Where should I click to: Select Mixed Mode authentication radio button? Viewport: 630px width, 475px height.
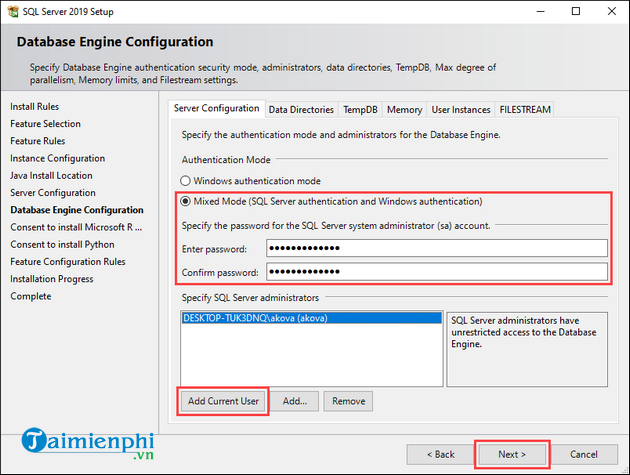pyautogui.click(x=185, y=201)
